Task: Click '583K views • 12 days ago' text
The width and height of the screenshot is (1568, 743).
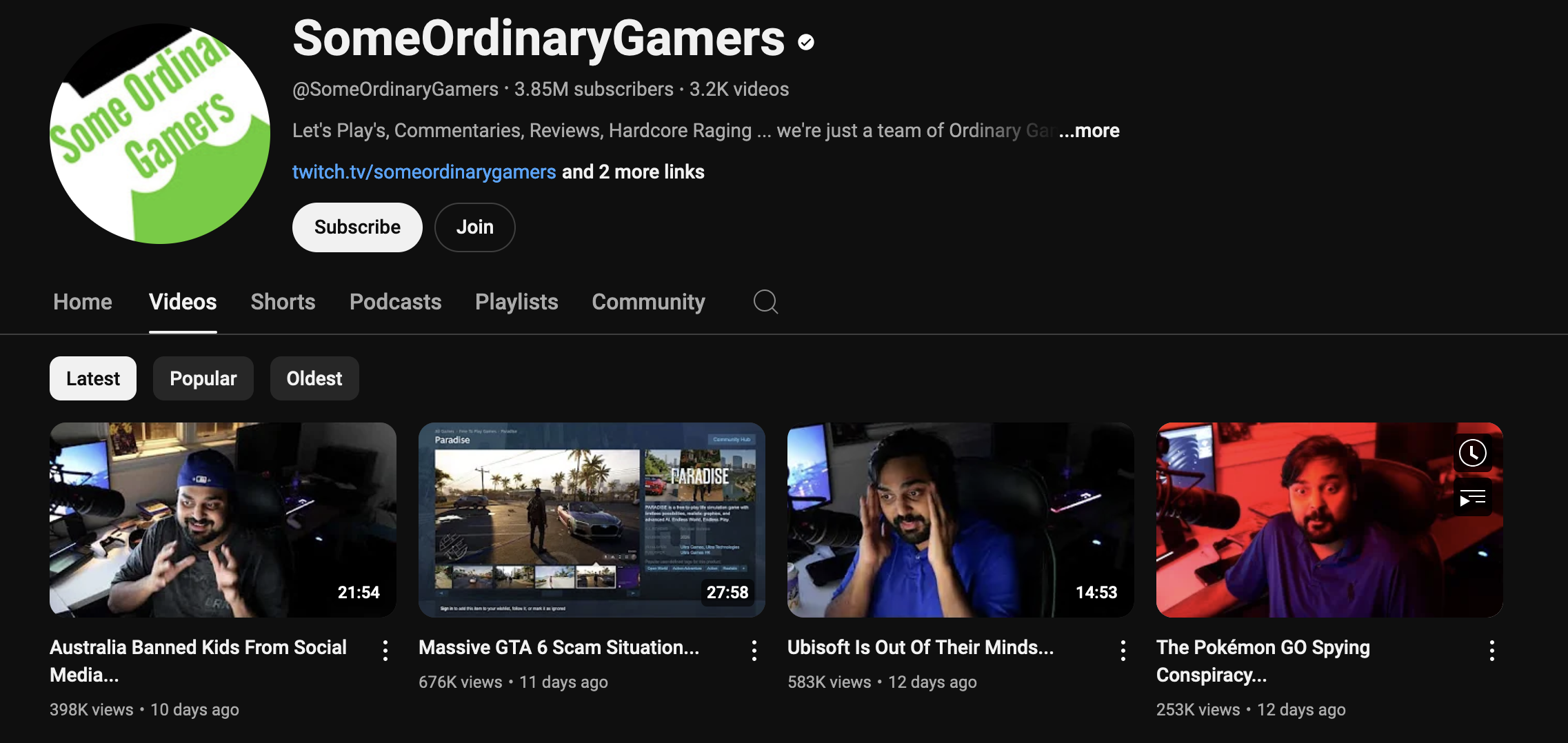Action: [x=882, y=682]
